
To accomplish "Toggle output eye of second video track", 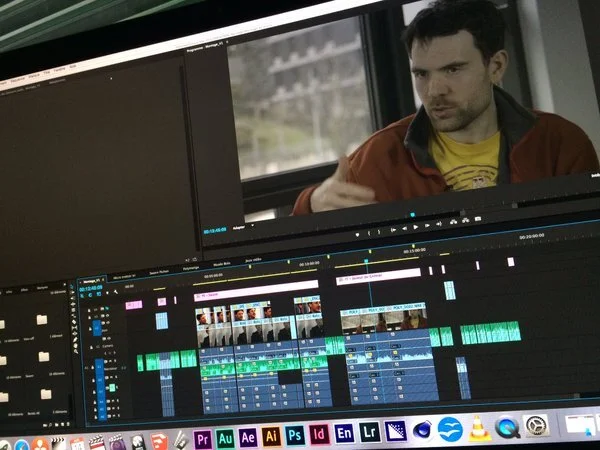I will click(108, 315).
